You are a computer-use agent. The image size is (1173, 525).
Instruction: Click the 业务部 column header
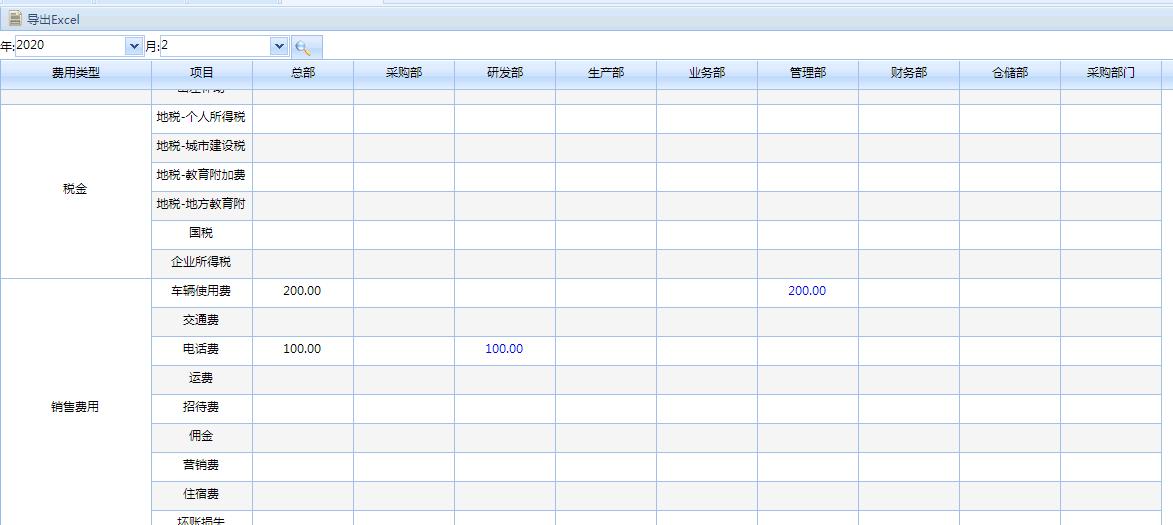[707, 73]
